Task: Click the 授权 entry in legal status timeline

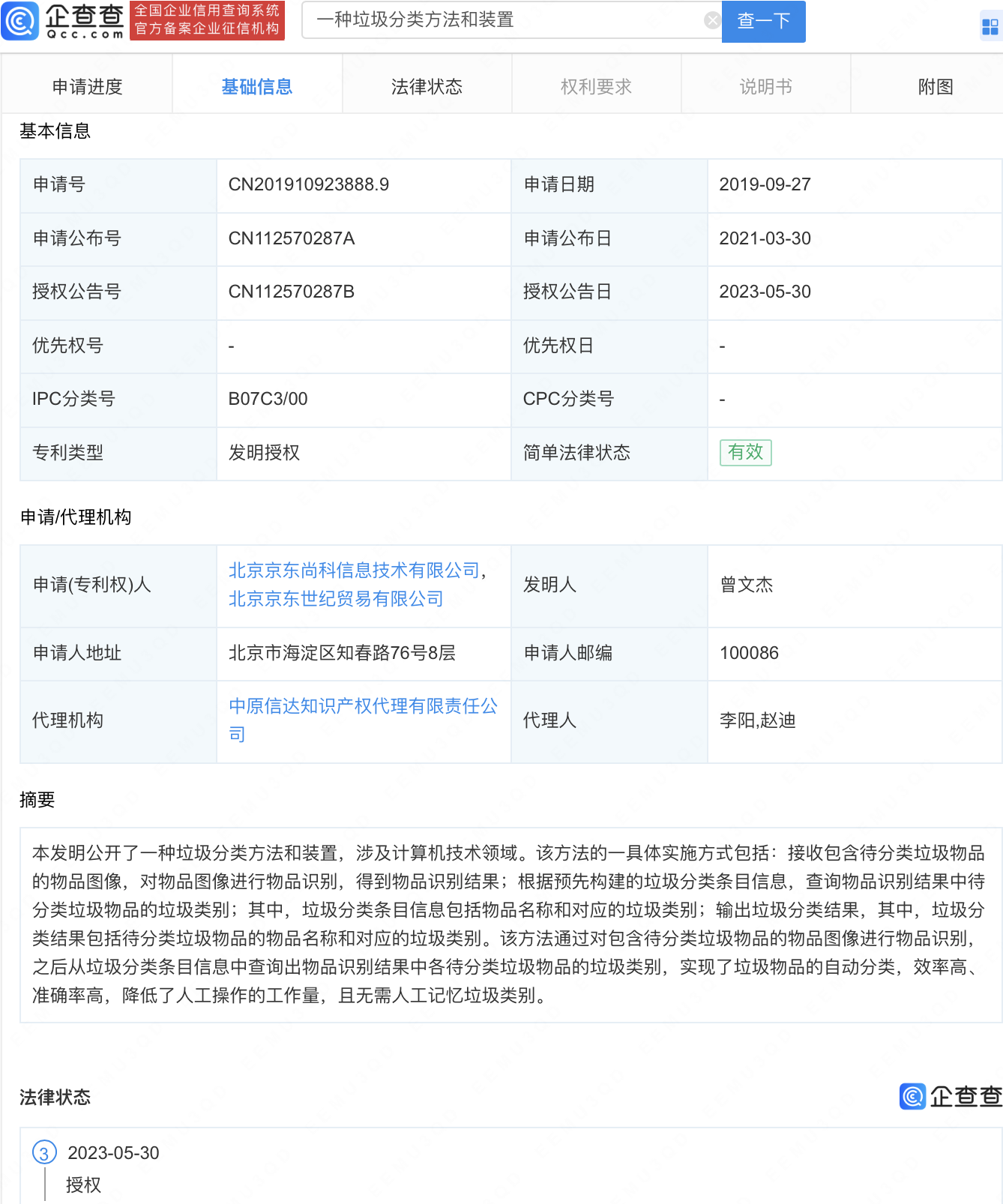Action: [83, 1185]
